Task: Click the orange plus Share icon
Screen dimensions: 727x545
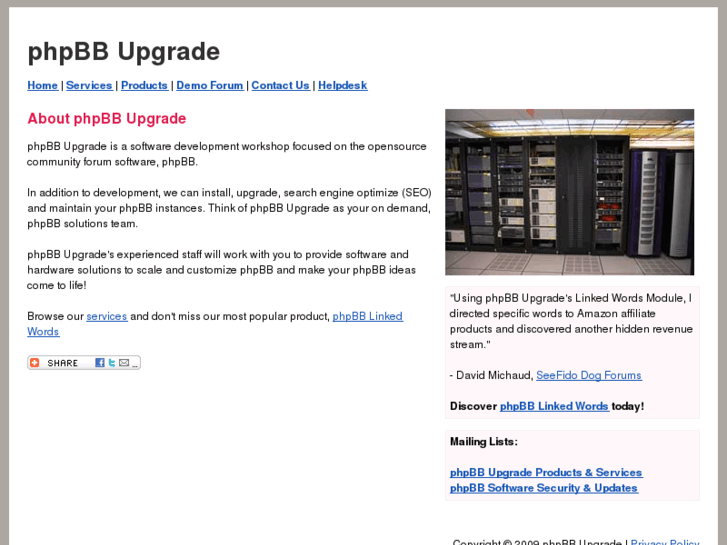Action: click(35, 363)
